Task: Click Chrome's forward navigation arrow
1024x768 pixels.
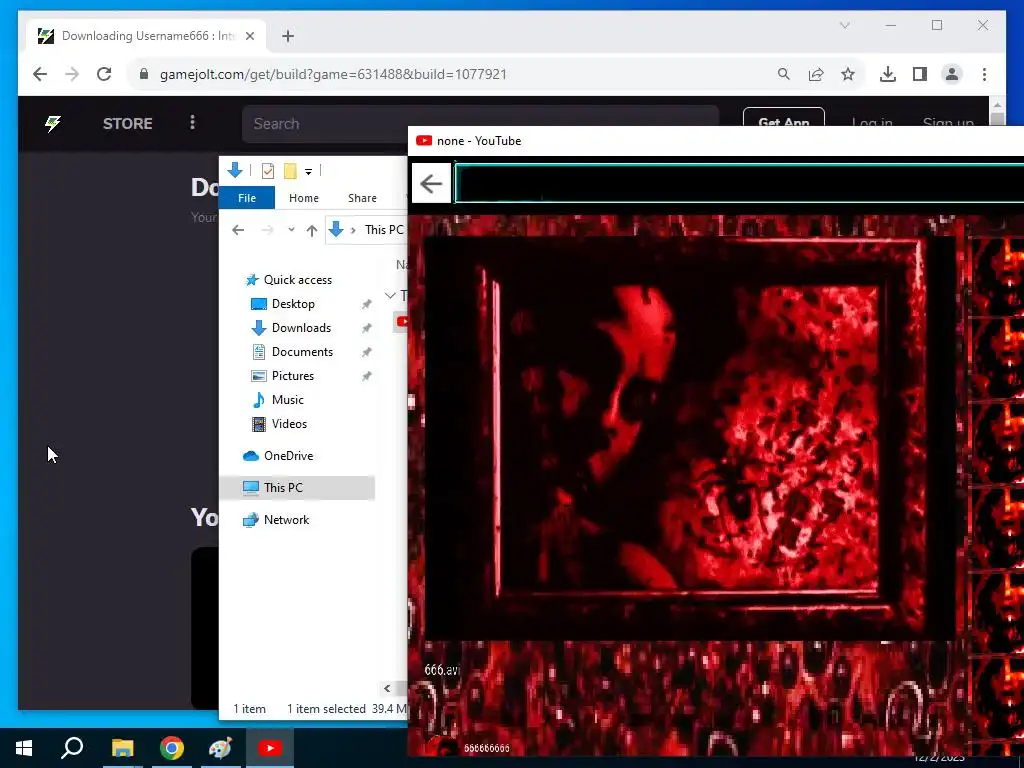Action: pyautogui.click(x=72, y=74)
